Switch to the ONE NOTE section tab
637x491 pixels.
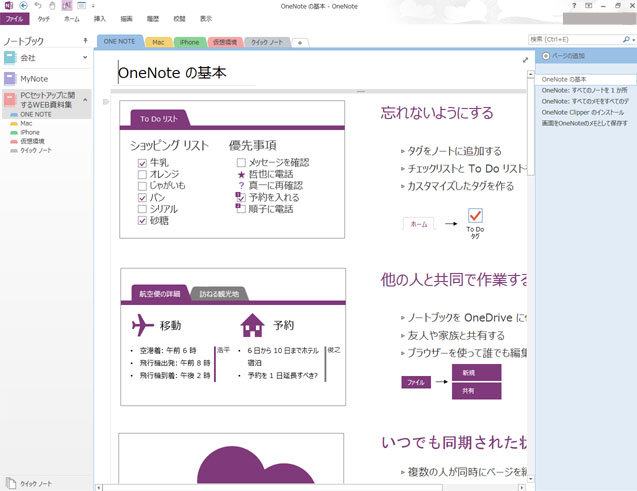coord(119,41)
